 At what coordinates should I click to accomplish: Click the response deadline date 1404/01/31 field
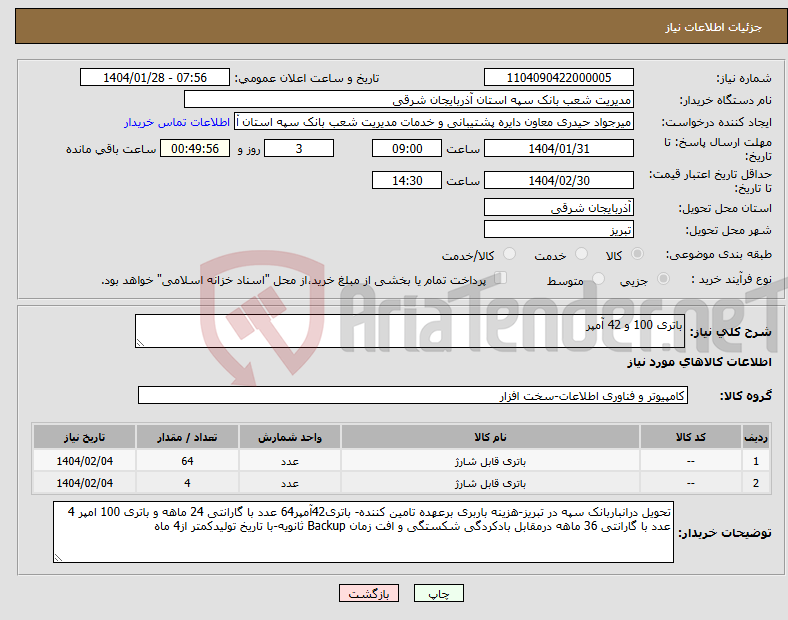pos(558,149)
